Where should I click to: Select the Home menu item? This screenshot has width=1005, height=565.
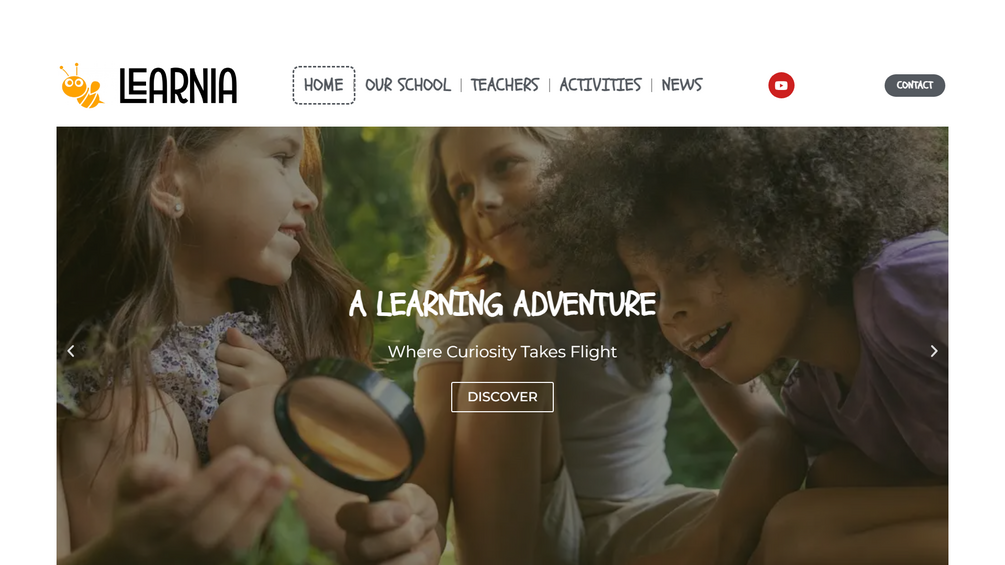[324, 85]
